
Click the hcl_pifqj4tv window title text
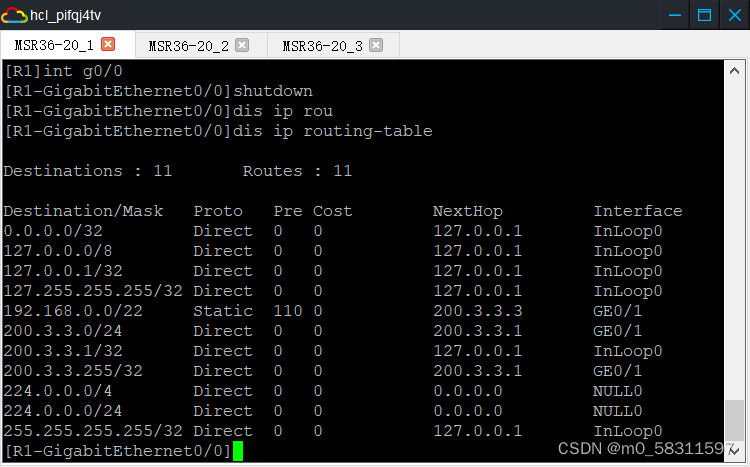[66, 15]
